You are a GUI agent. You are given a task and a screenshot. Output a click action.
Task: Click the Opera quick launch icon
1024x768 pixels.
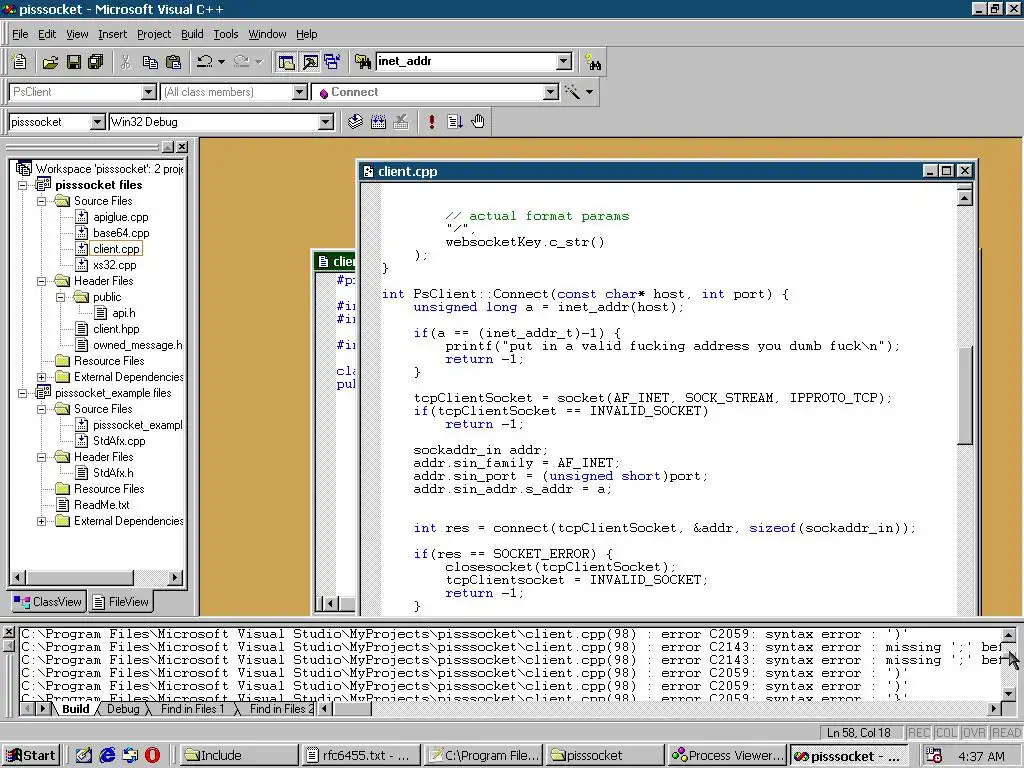click(x=152, y=756)
